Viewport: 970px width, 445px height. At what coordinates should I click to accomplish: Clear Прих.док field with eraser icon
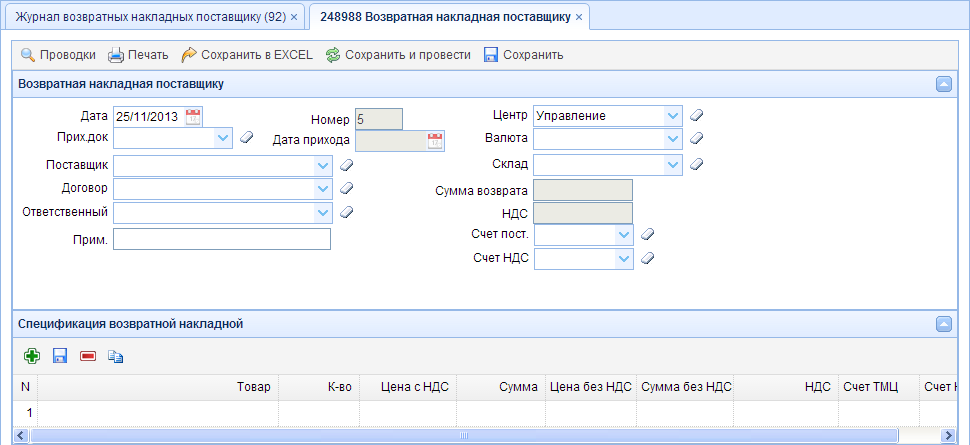[x=247, y=137]
